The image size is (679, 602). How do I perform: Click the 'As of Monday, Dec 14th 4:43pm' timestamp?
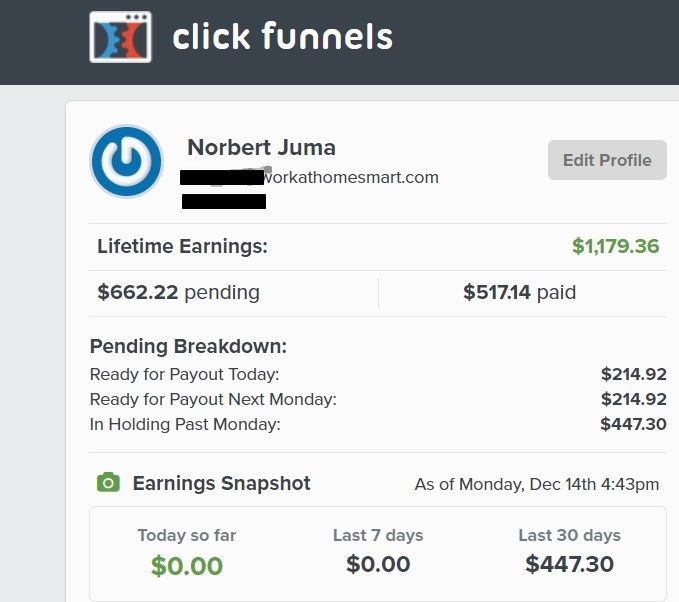click(537, 484)
